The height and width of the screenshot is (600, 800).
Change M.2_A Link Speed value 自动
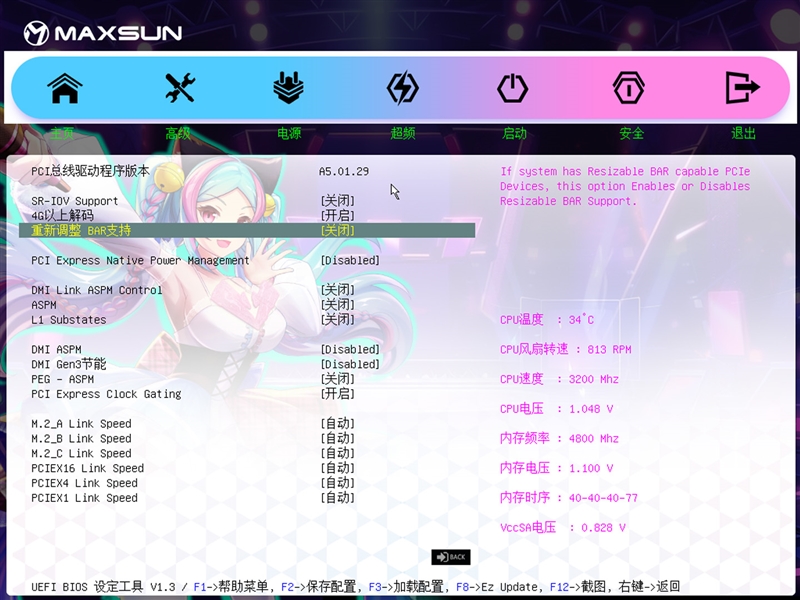point(337,424)
